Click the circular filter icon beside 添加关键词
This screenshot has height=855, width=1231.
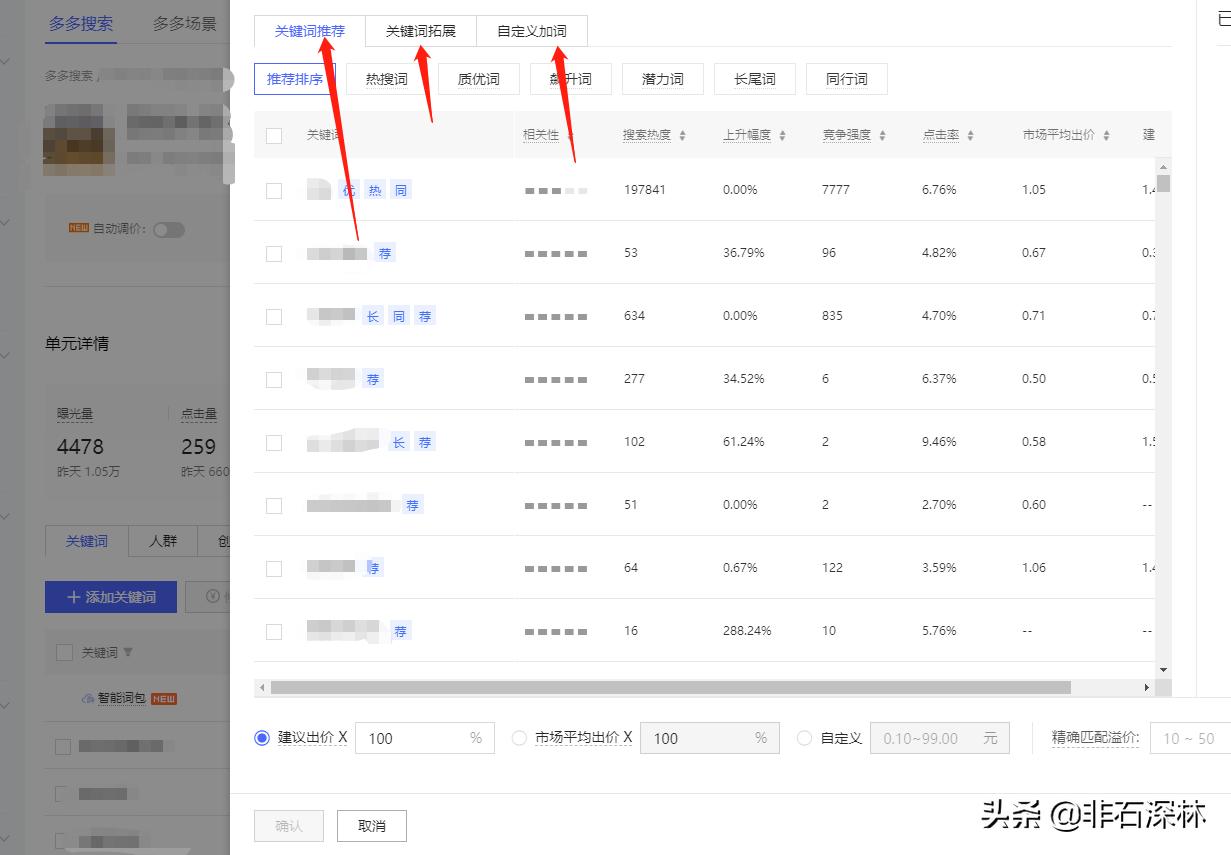pos(211,596)
